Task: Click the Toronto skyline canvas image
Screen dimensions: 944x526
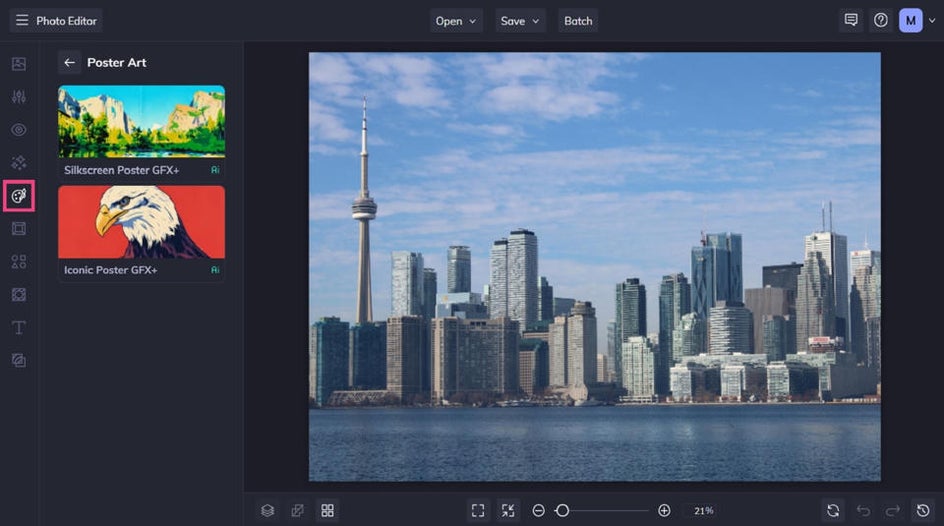Action: coord(595,267)
